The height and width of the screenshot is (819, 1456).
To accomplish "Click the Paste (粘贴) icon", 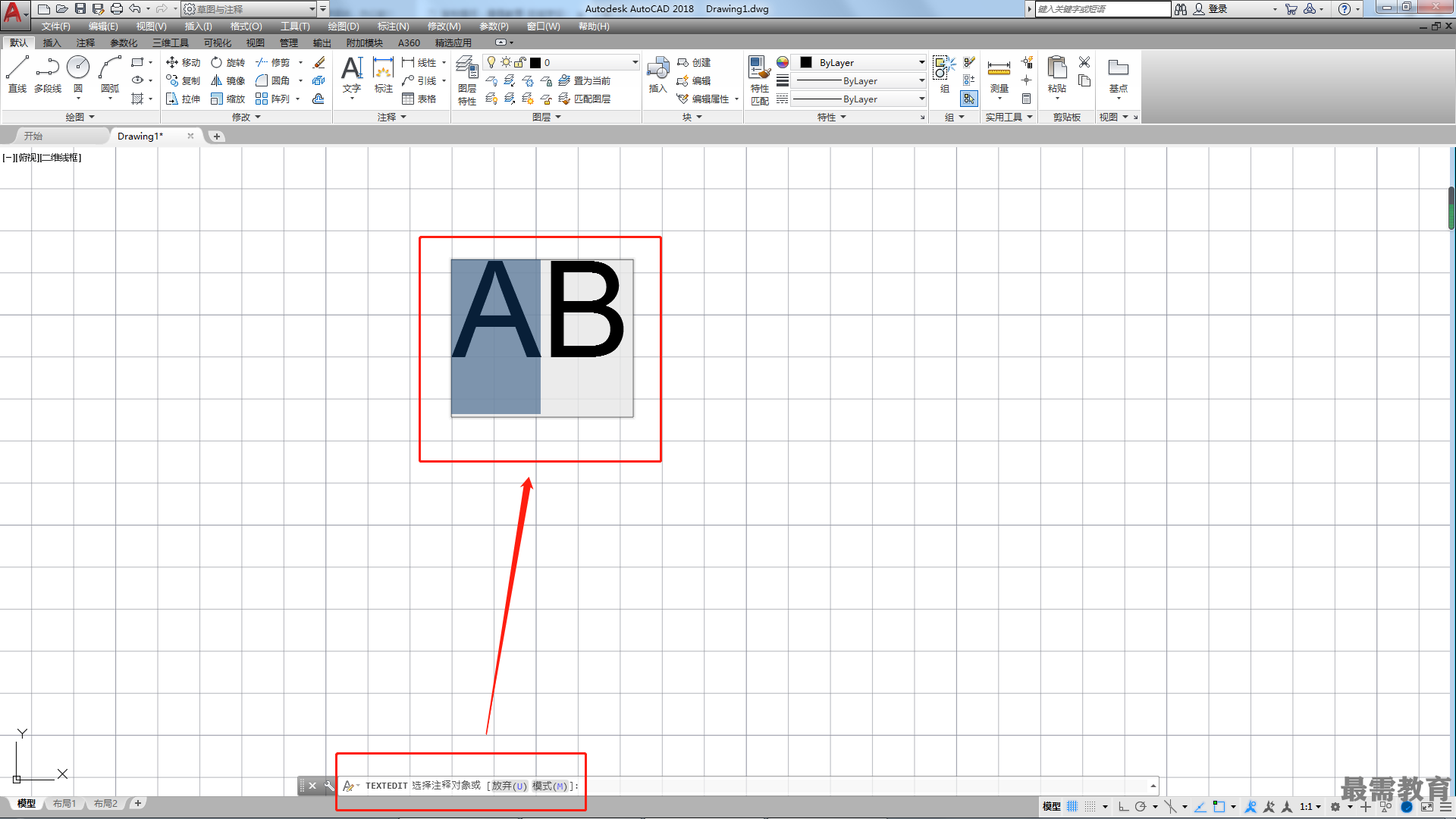I will pos(1057,74).
